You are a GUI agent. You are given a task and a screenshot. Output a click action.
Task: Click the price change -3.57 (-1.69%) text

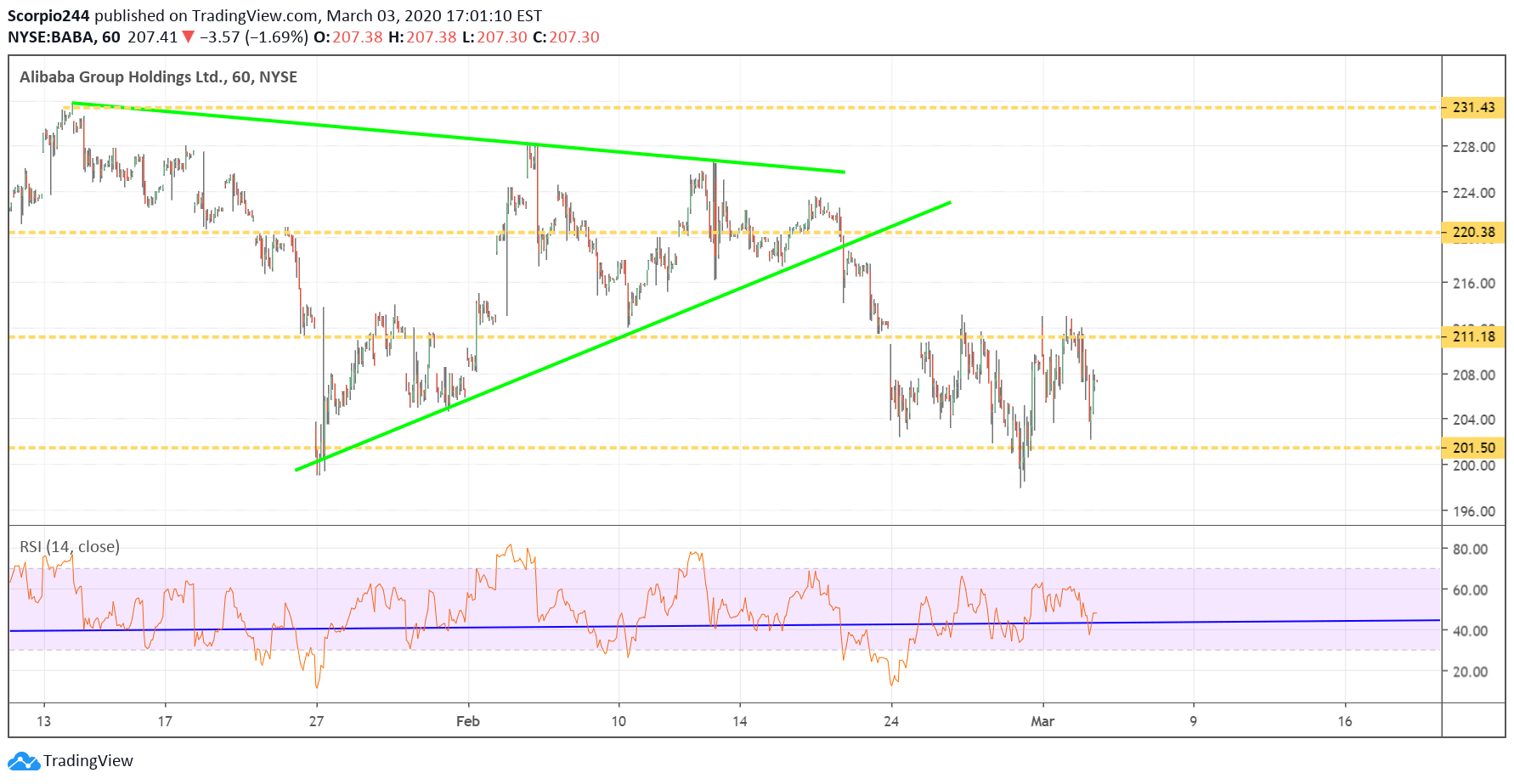(254, 37)
